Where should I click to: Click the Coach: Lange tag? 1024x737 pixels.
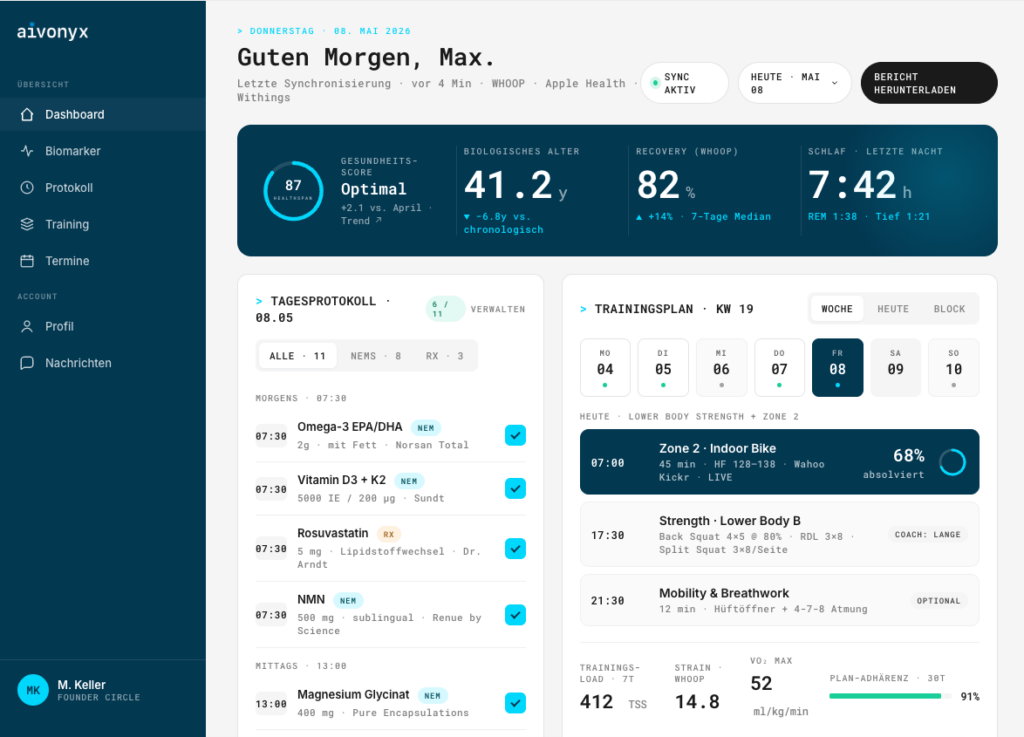[927, 535]
